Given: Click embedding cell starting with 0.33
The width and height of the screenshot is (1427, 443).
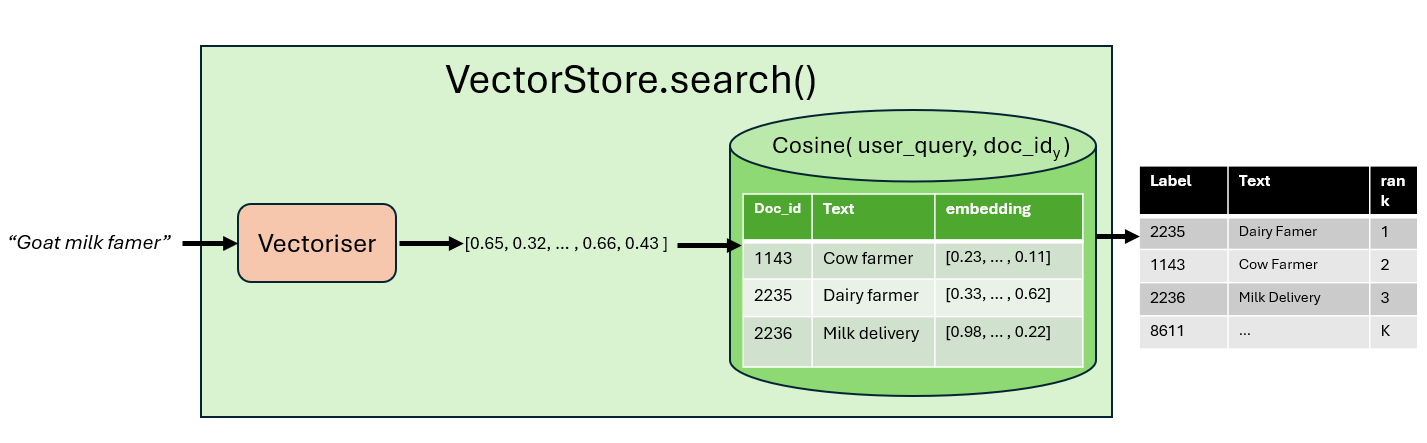Looking at the screenshot, I should 997,295.
